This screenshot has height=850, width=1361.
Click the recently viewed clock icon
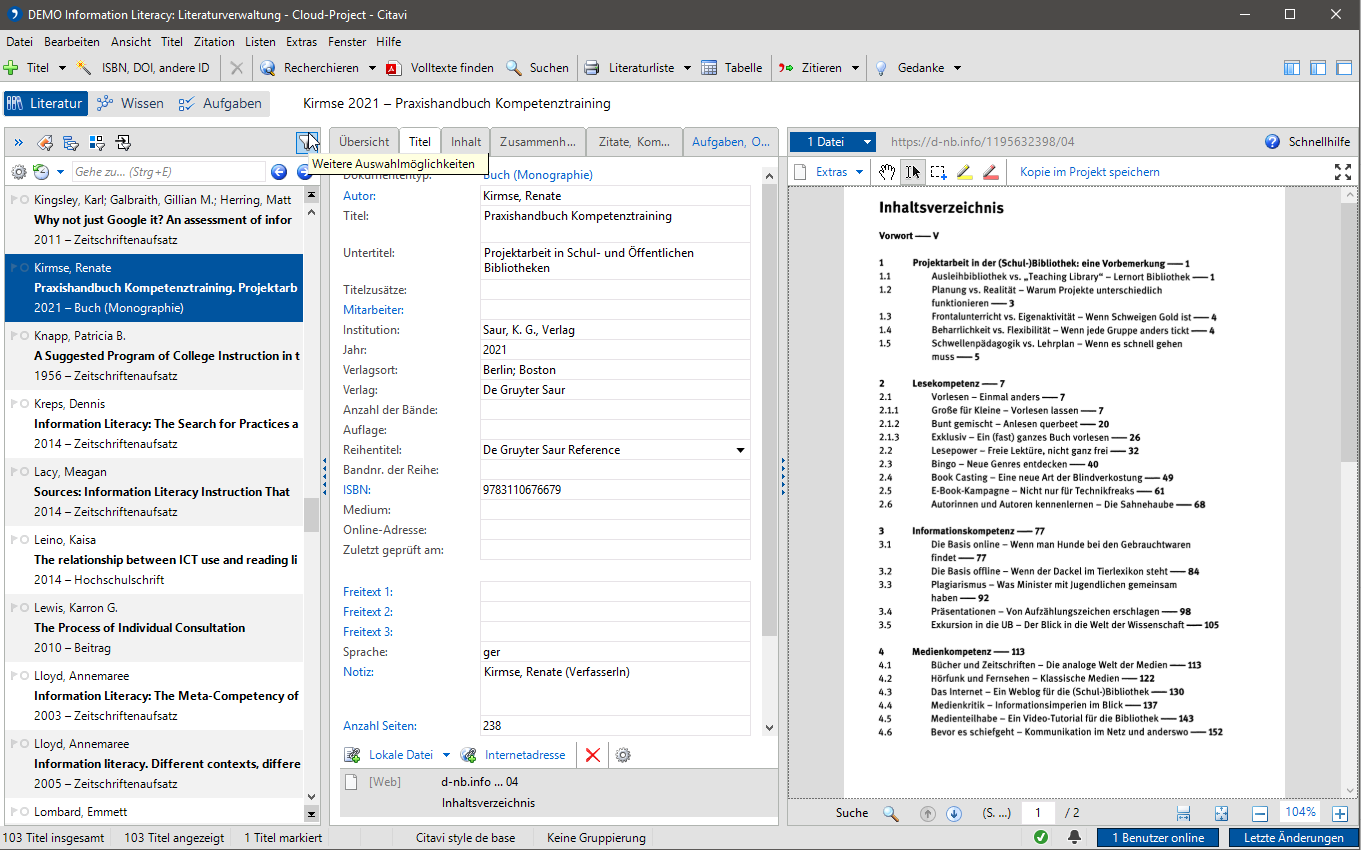(41, 172)
